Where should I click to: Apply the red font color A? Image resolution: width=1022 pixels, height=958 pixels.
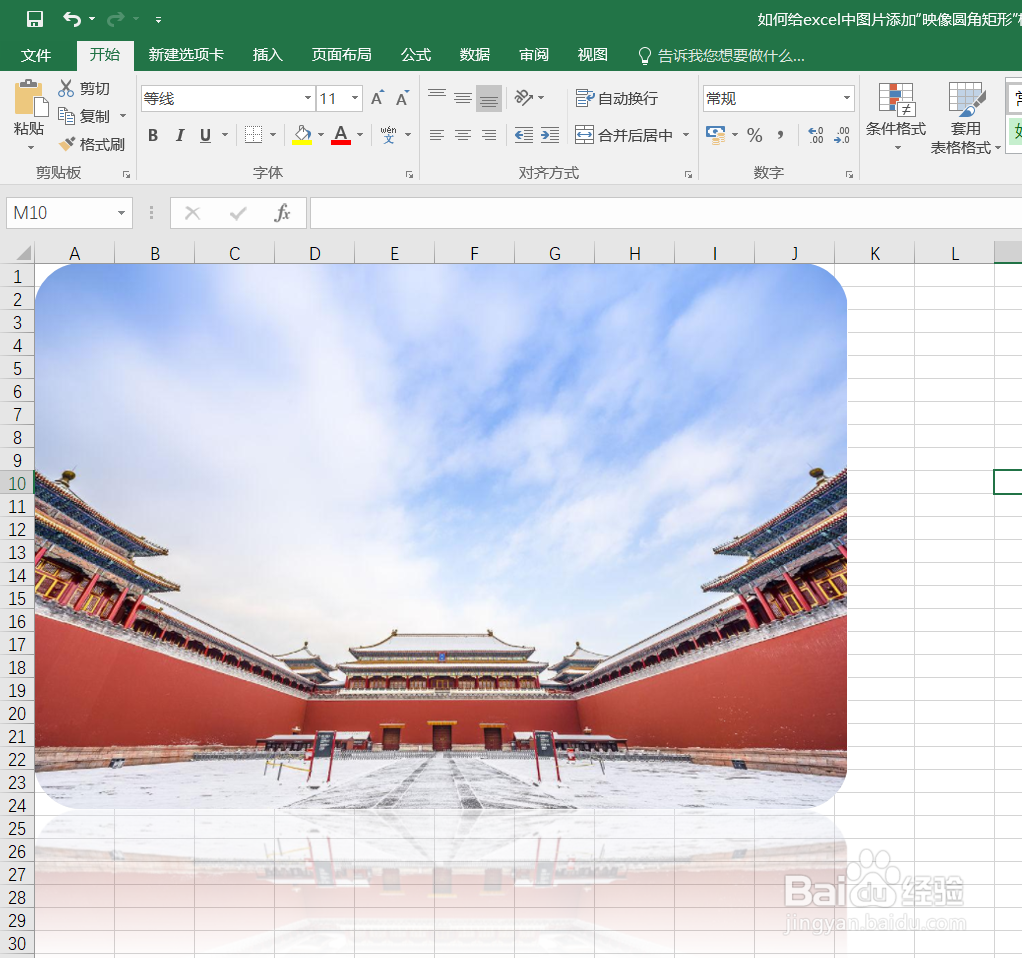341,135
